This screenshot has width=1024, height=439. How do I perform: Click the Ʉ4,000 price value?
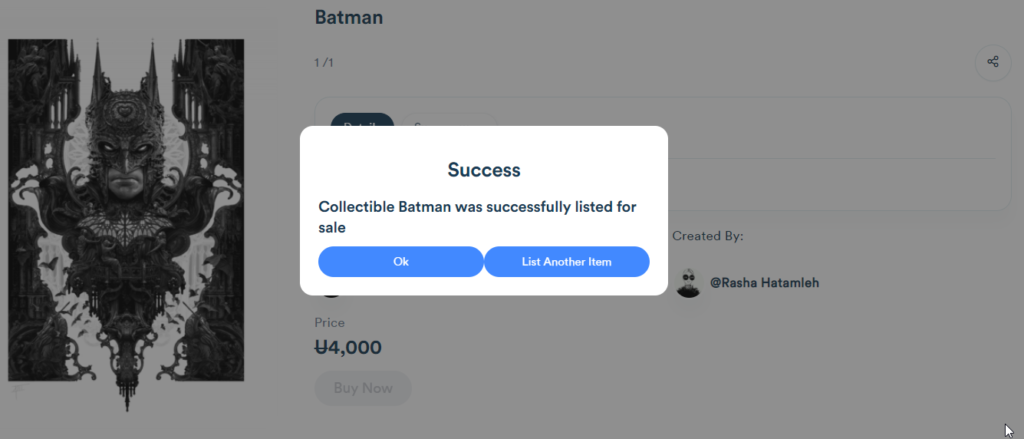(x=348, y=348)
